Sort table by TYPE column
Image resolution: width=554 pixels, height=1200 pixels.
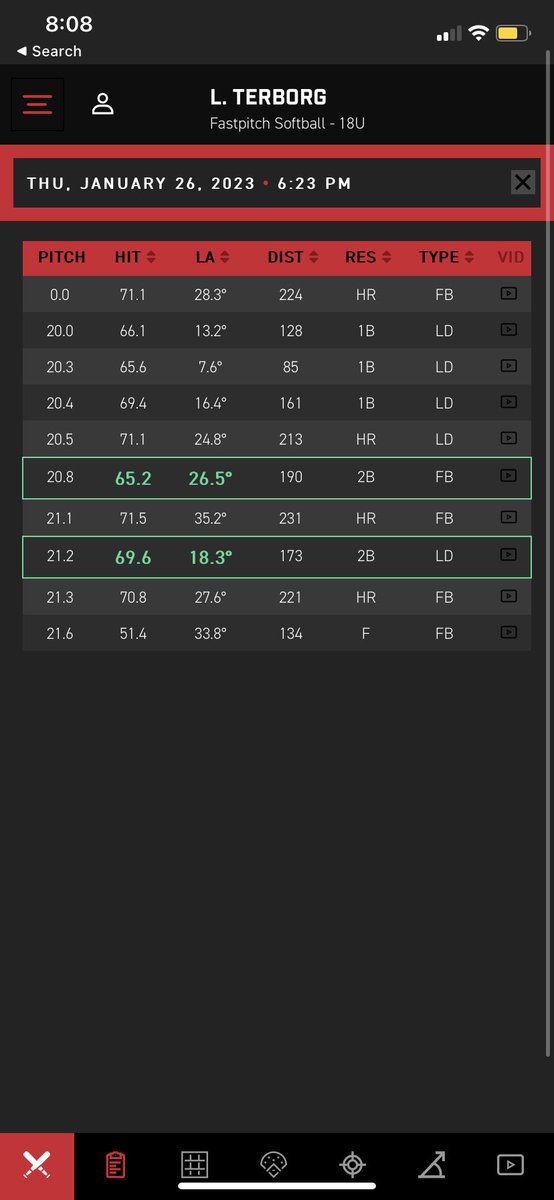(x=446, y=257)
